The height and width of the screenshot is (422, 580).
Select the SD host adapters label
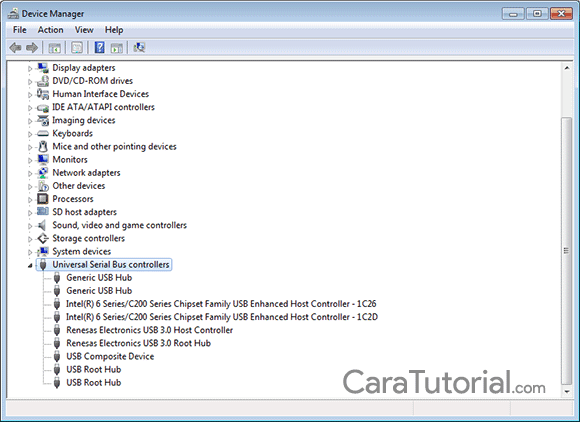point(84,212)
